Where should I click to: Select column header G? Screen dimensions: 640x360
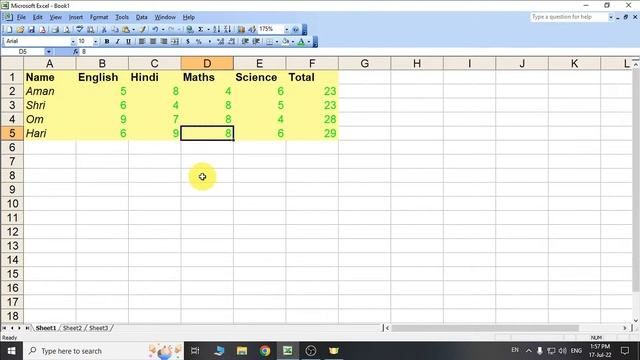[x=364, y=64]
